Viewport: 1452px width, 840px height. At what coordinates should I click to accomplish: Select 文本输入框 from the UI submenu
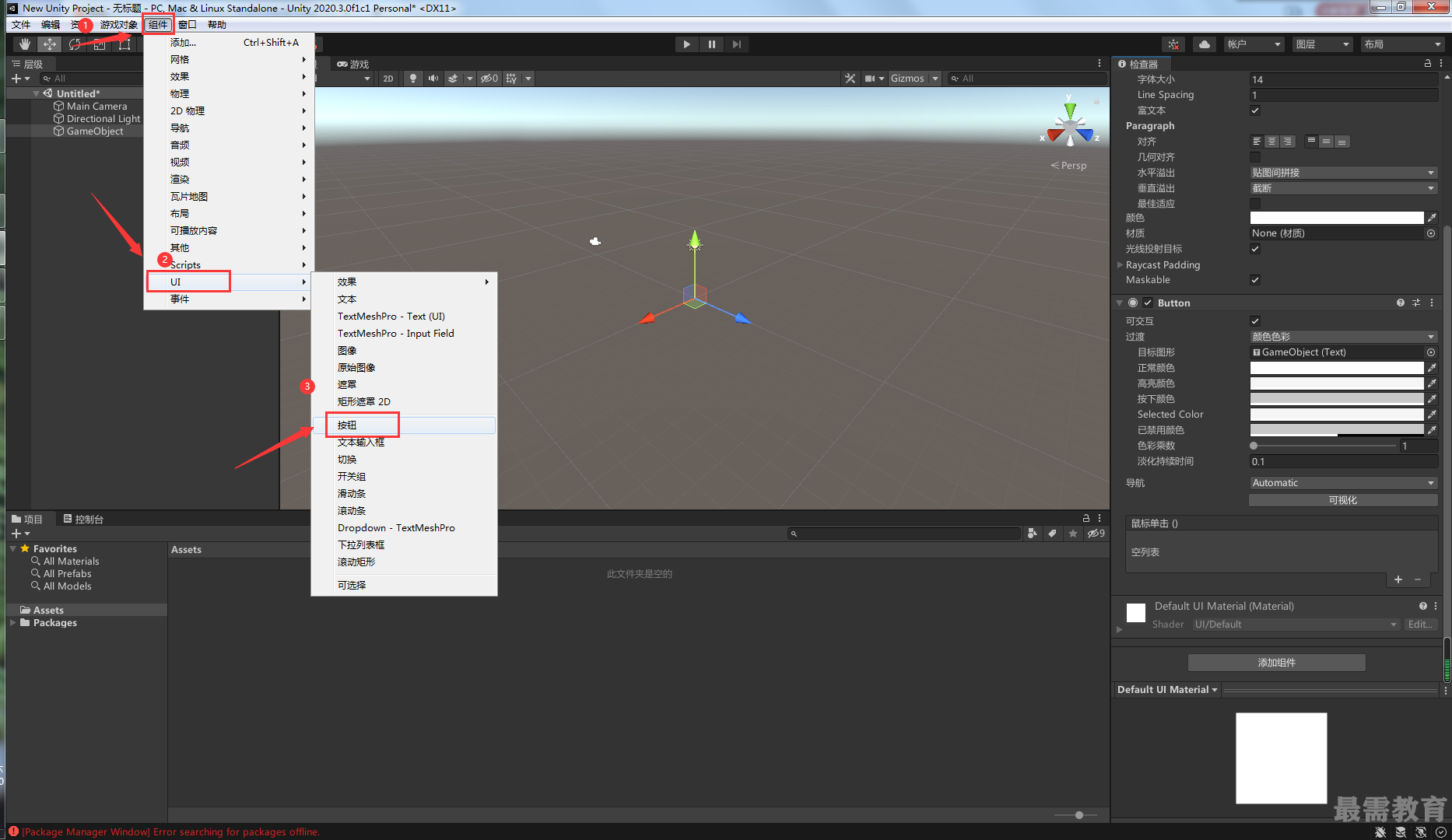(x=403, y=443)
